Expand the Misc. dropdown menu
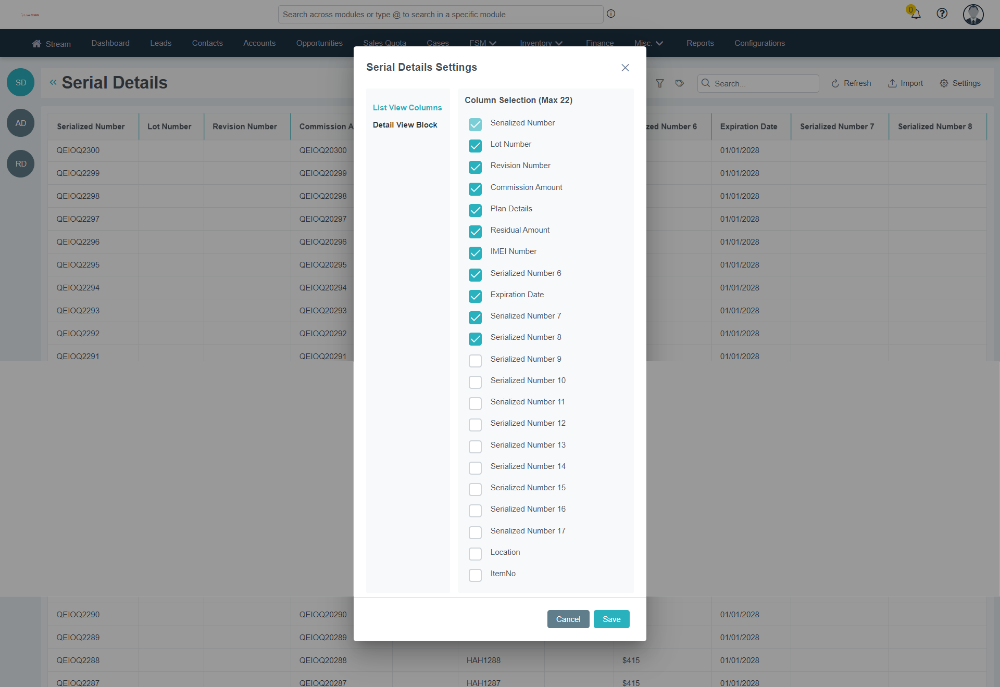Screen dimensions: 1000x687 (649, 44)
